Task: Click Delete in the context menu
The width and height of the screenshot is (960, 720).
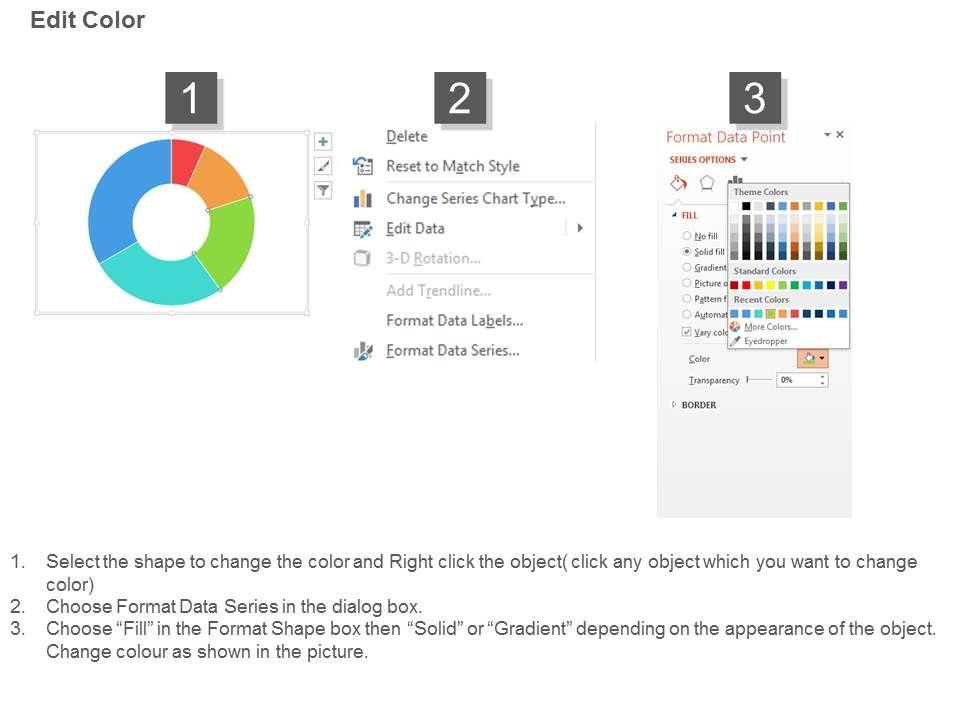Action: (x=406, y=137)
